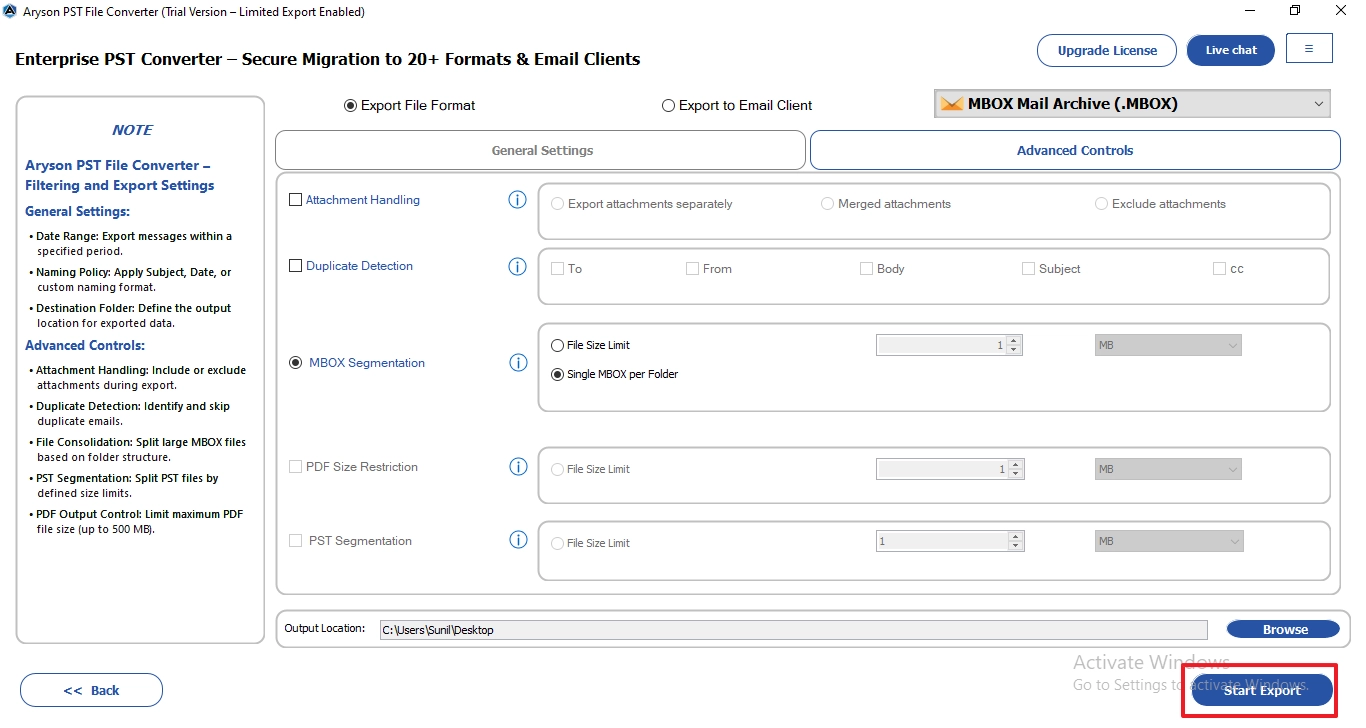Open Live chat

pos(1231,50)
